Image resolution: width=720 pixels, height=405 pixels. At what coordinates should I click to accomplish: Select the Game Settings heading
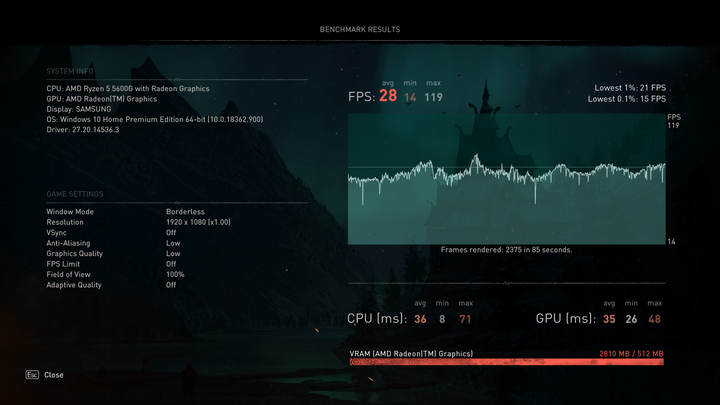click(75, 194)
